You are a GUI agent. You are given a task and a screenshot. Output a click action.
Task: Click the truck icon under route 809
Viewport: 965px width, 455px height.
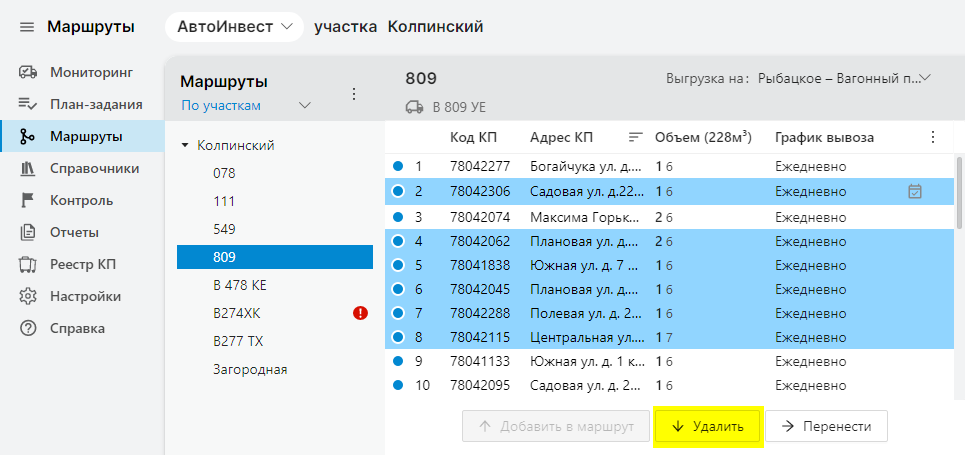(414, 107)
